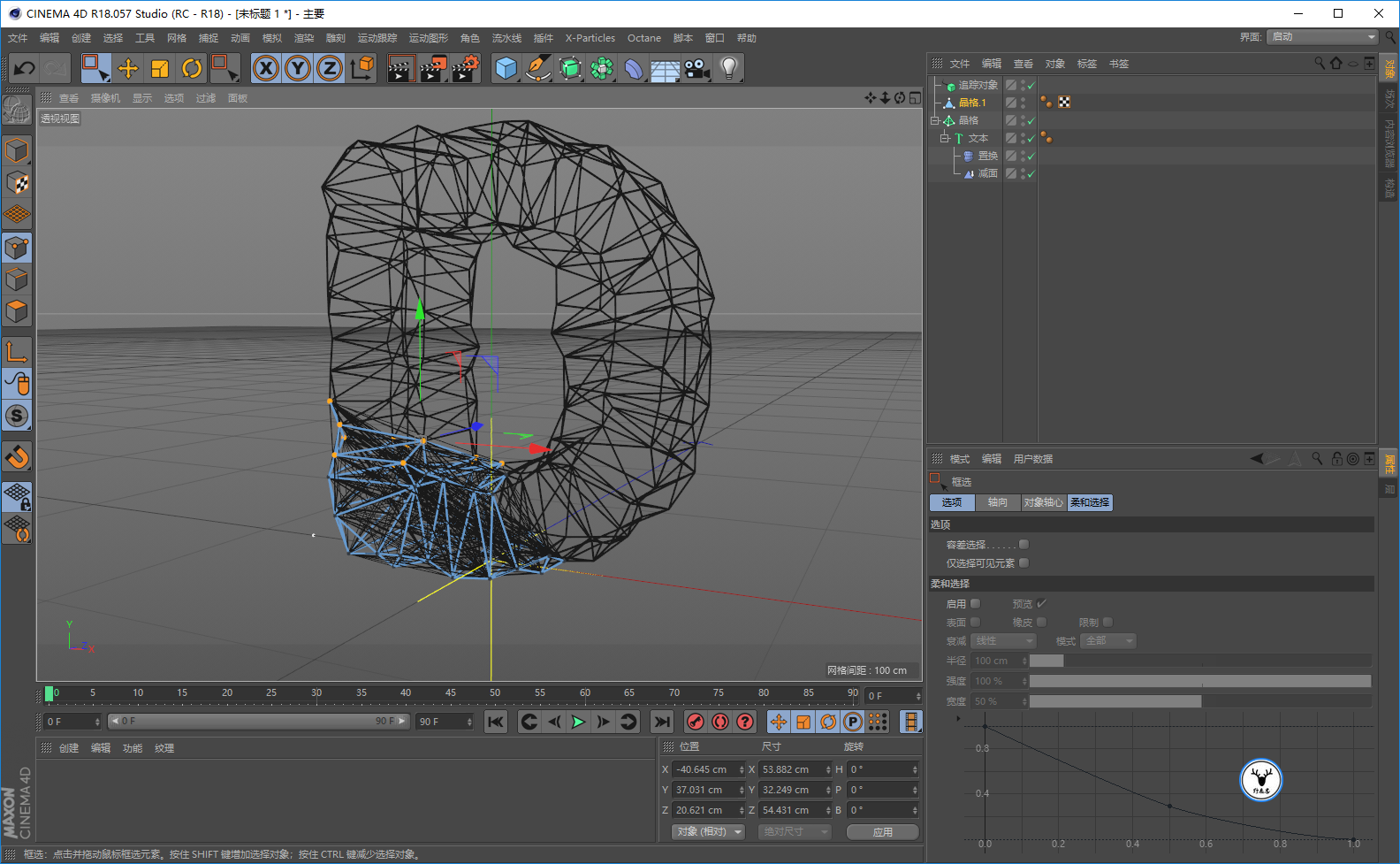1400x864 pixels.
Task: Click frame 45 on the timeline ruler
Action: 451,693
